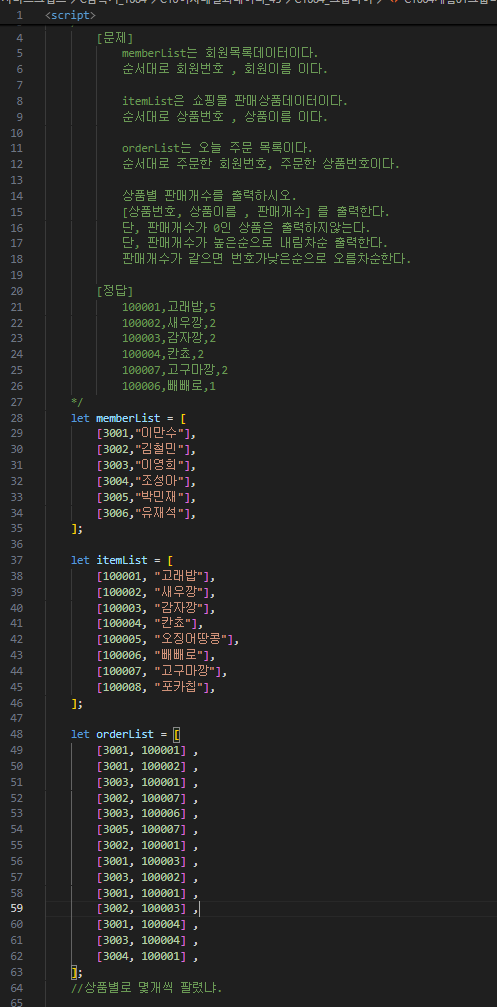
Task: Click the 'let itemList = [' declaration
Action: click(x=121, y=560)
